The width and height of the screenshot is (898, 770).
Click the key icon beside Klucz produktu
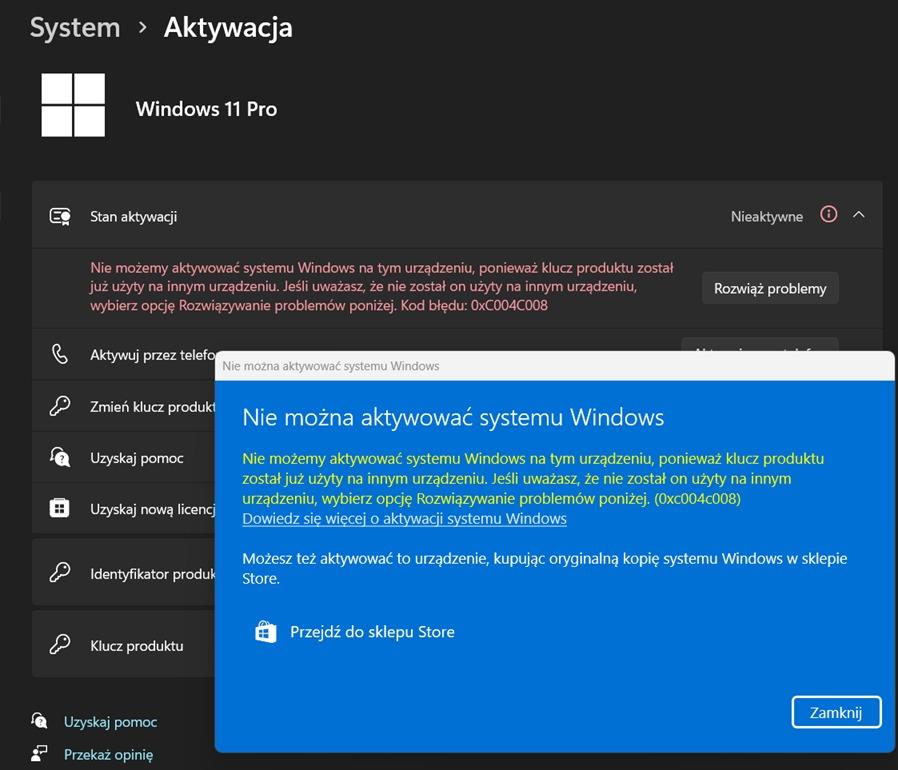(x=60, y=645)
